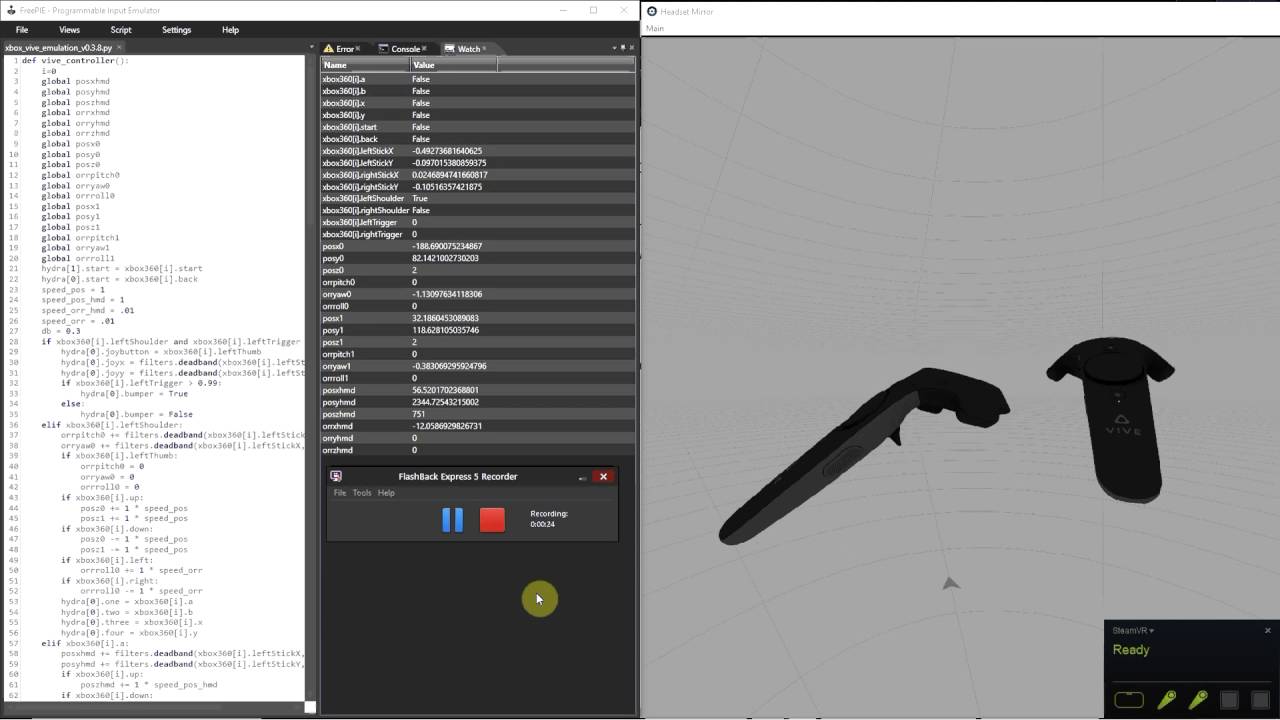The width and height of the screenshot is (1280, 720).
Task: Minimize the FlashBack Express recorder
Action: click(x=582, y=477)
